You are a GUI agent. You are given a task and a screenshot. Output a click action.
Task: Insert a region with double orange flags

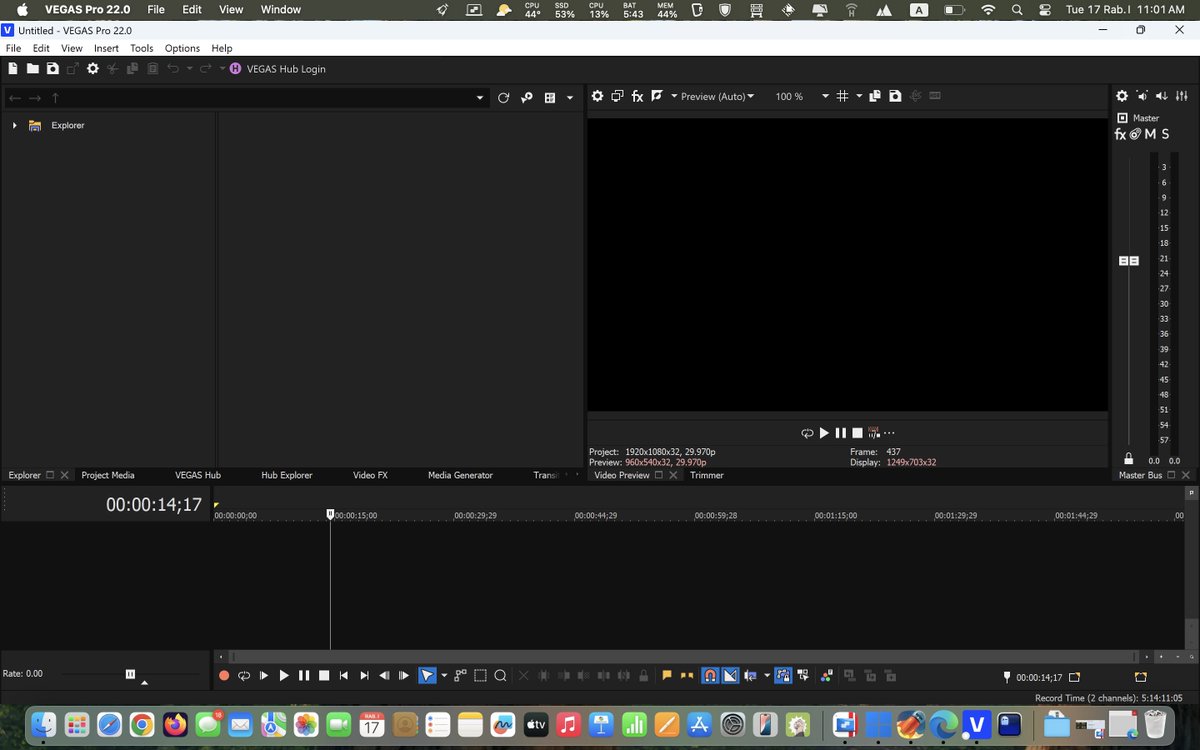[x=687, y=676]
